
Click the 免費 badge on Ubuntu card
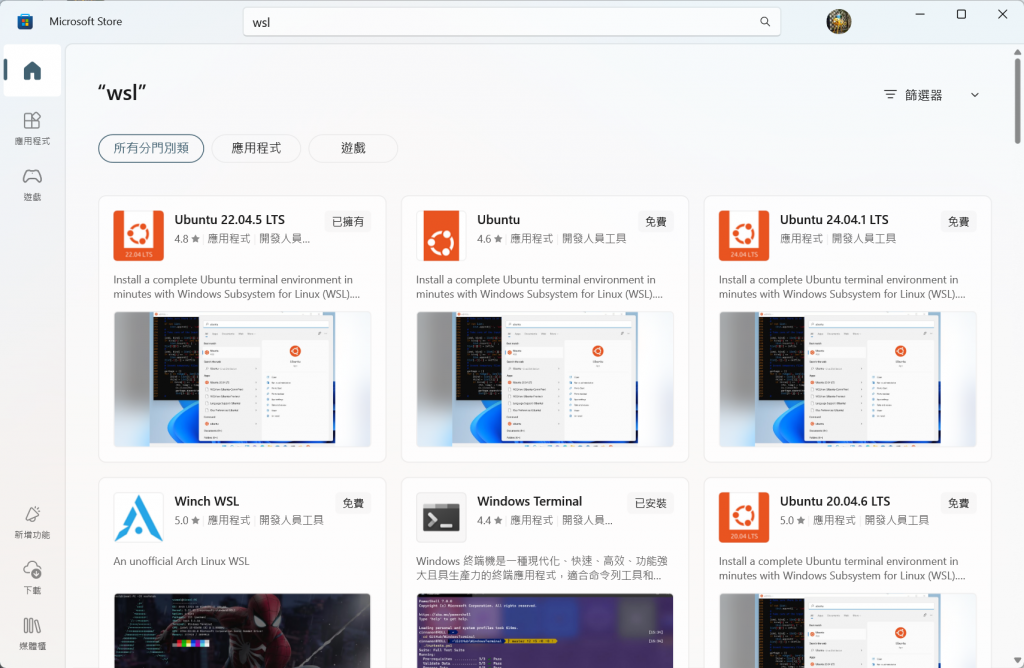[656, 222]
